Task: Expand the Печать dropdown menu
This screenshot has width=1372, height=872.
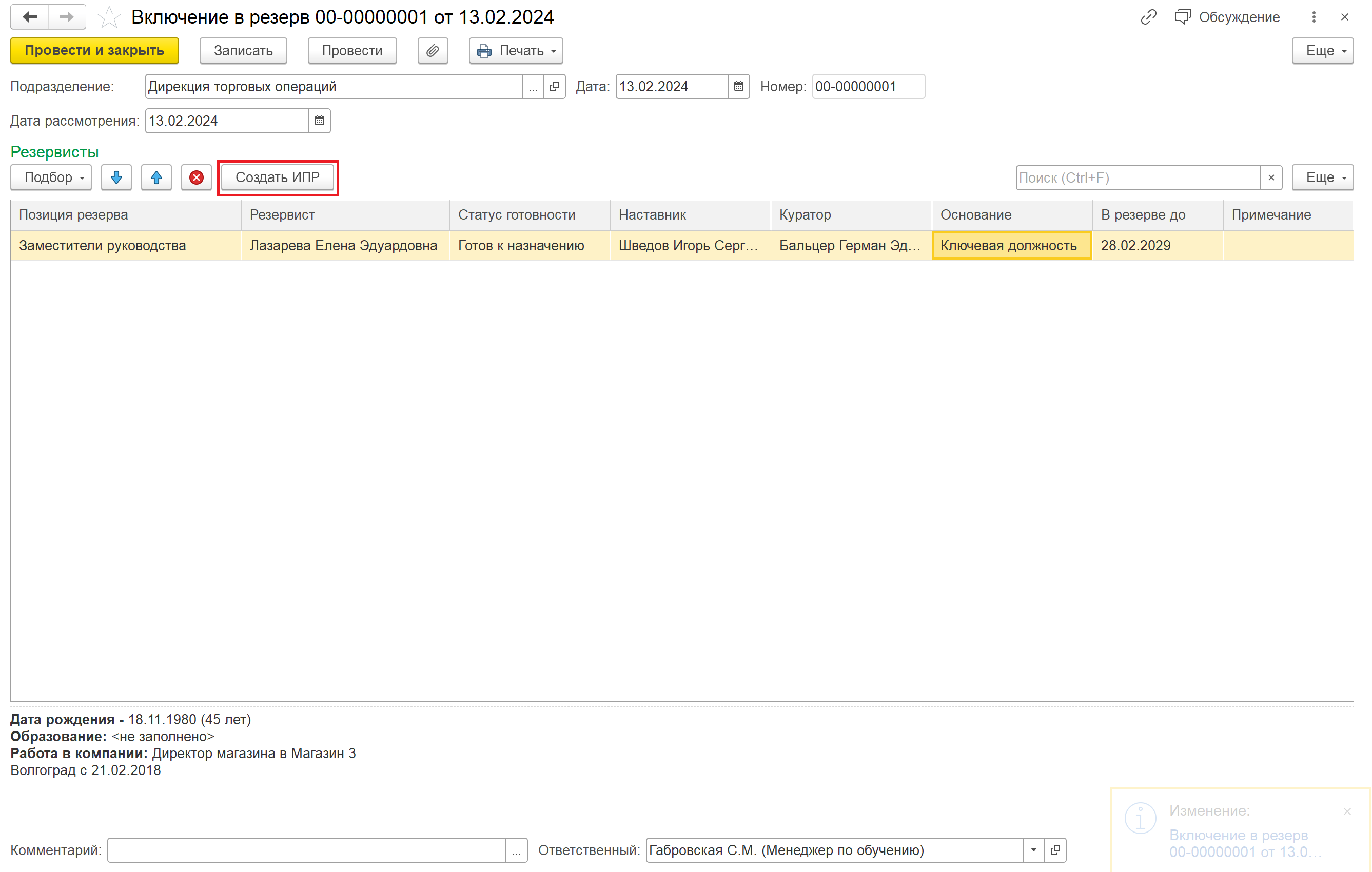Action: (x=516, y=51)
